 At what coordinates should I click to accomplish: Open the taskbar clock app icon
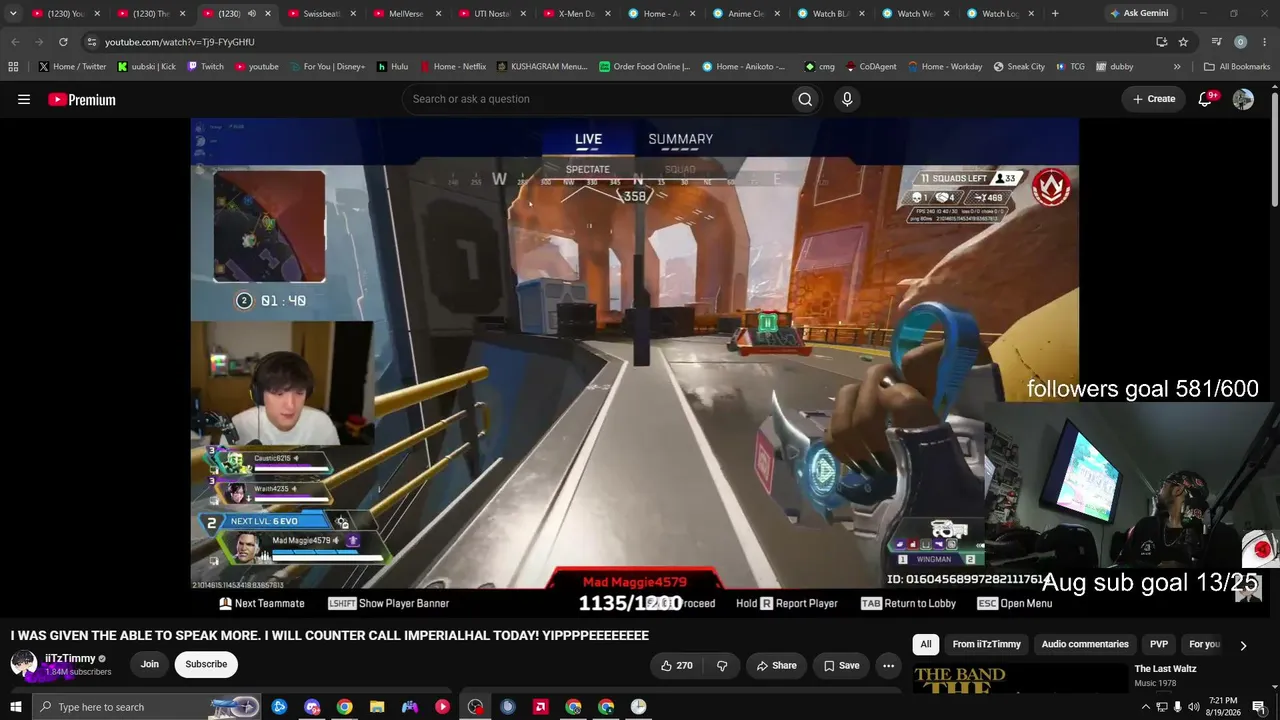(x=638, y=707)
